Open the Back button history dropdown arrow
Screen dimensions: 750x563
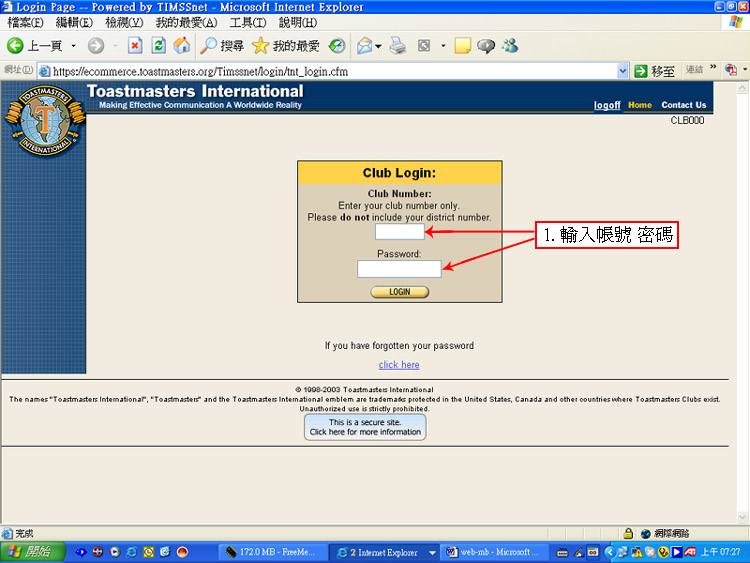click(73, 46)
